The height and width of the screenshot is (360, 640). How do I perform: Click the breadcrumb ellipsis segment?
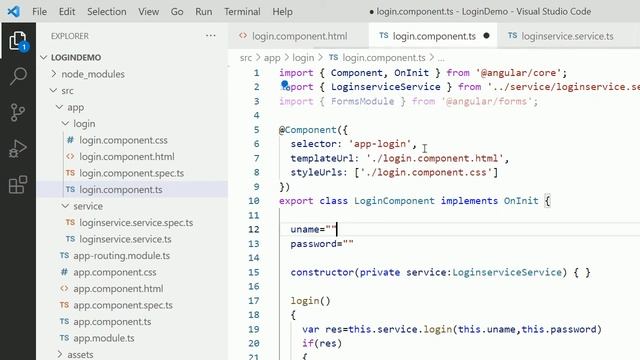[441, 58]
